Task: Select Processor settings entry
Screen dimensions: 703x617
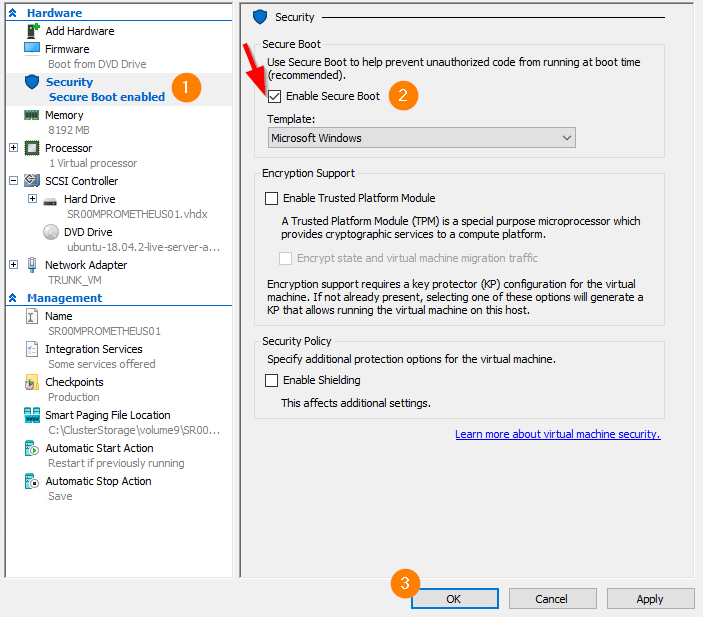Action: pyautogui.click(x=69, y=148)
